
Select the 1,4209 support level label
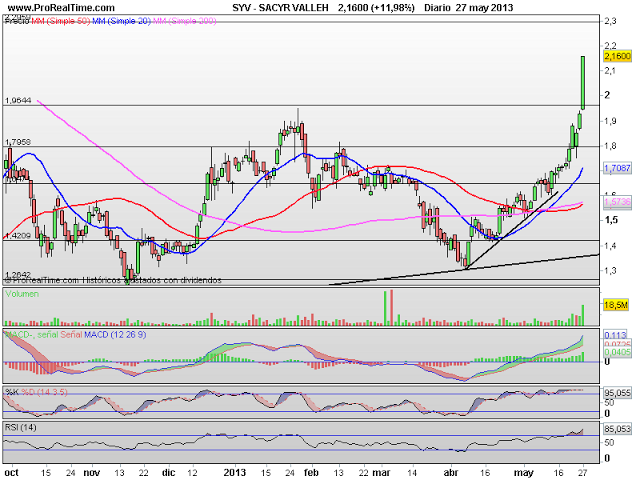tap(19, 236)
